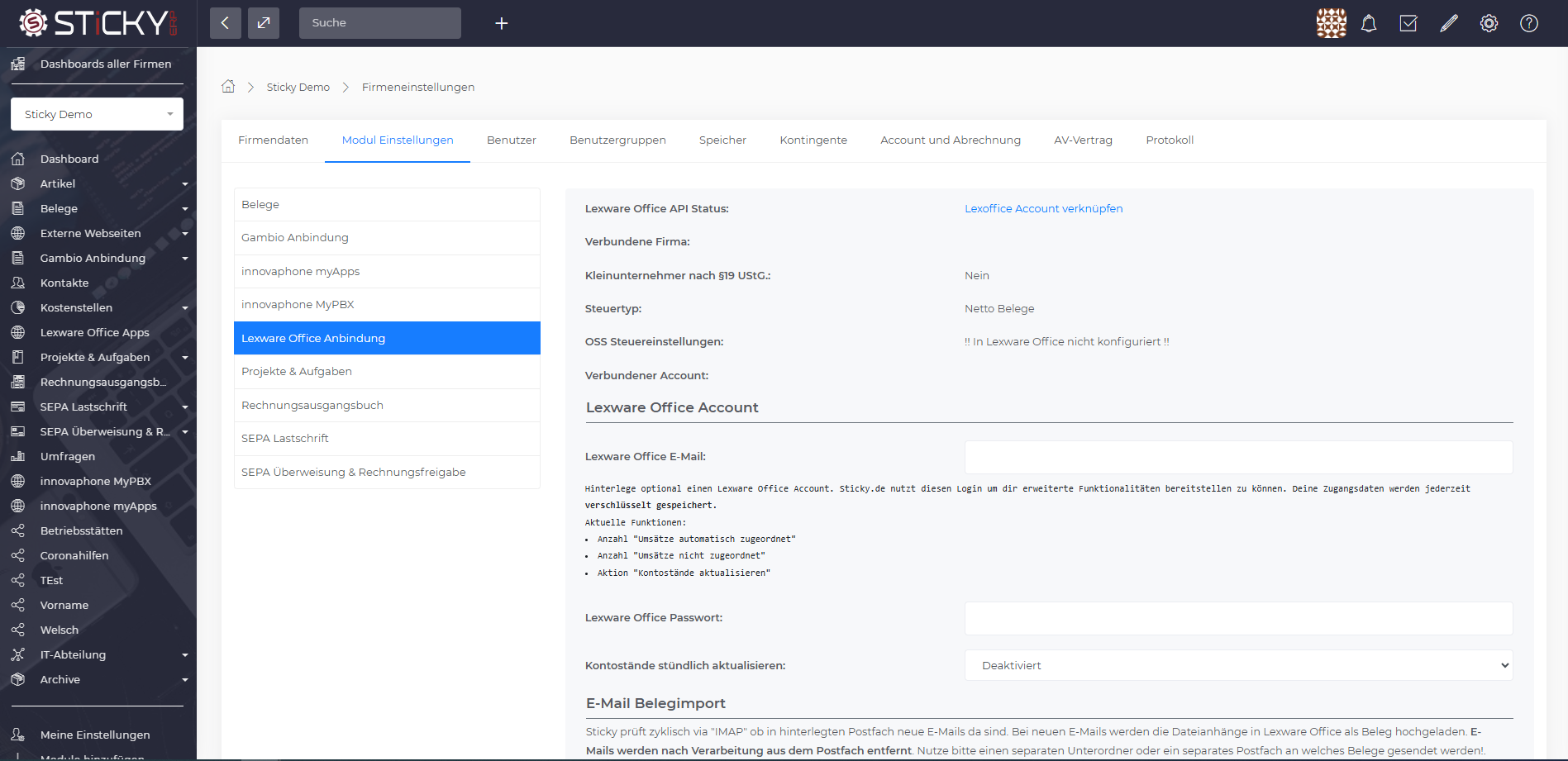Open the Benutzer tab
This screenshot has height=761, width=1568.
pos(512,140)
